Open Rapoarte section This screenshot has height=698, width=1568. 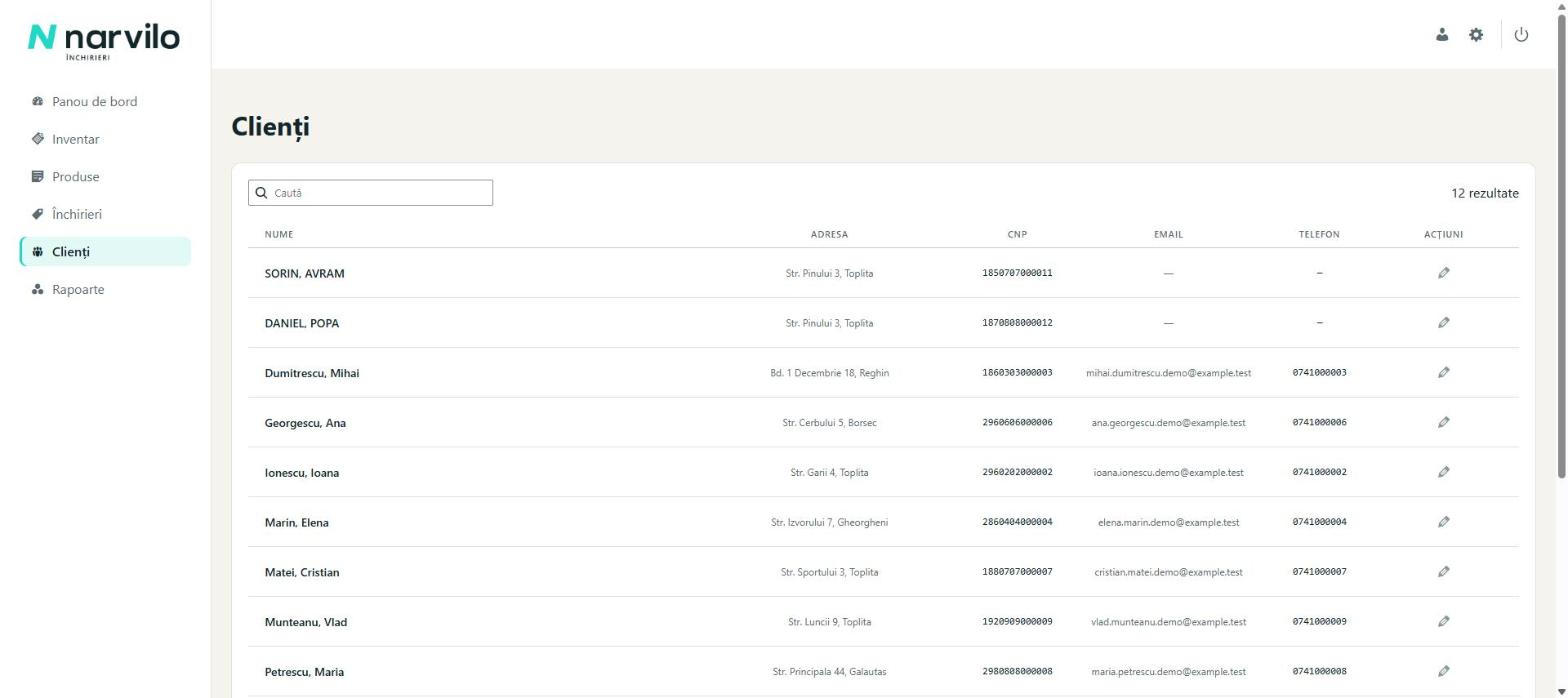pyautogui.click(x=105, y=289)
